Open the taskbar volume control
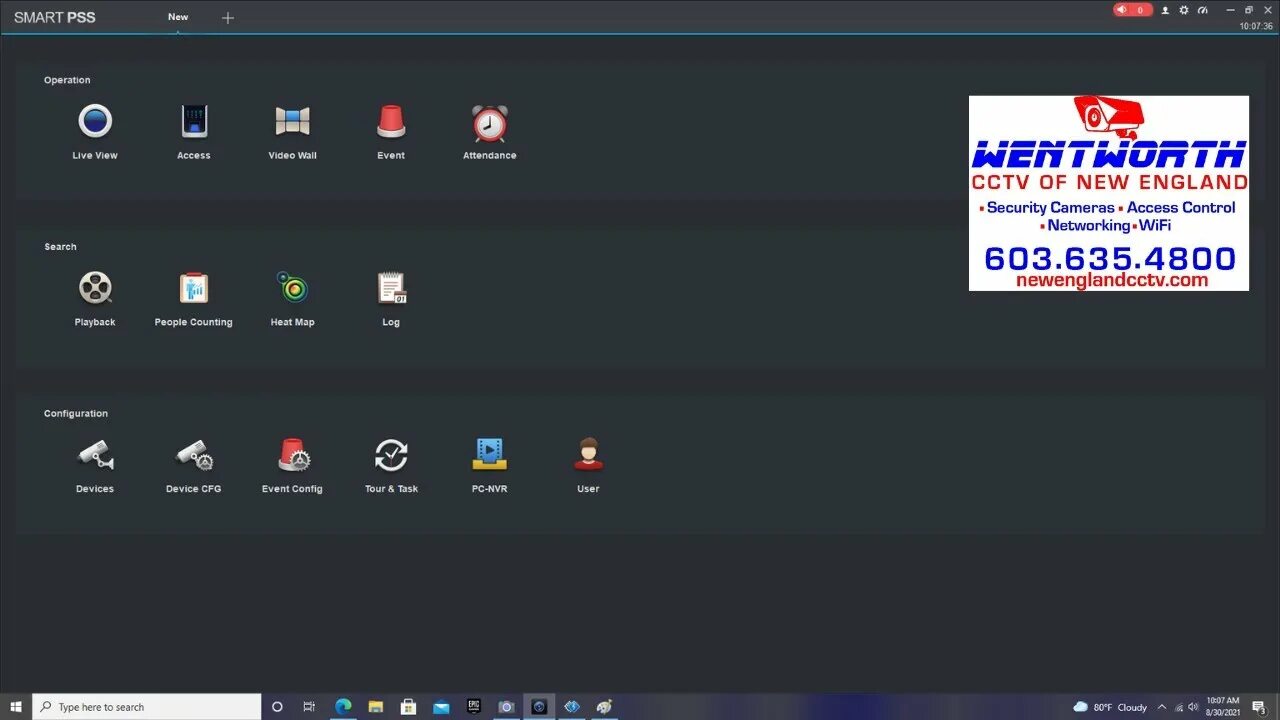Image resolution: width=1280 pixels, height=720 pixels. click(1193, 707)
